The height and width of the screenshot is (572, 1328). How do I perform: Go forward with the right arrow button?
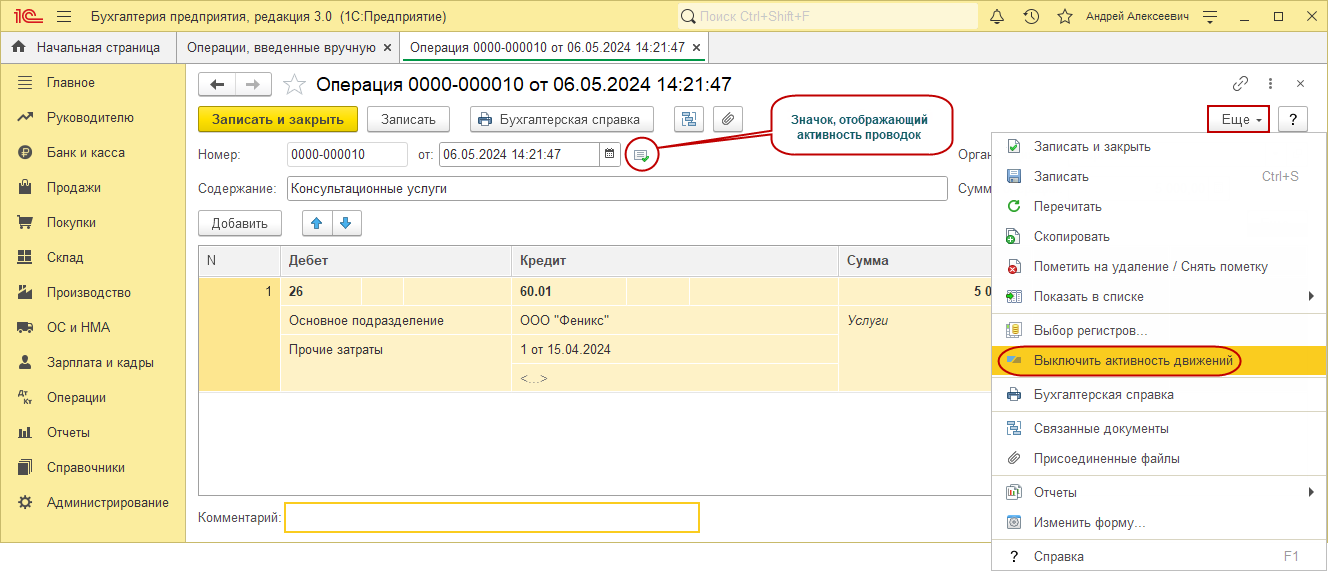coord(253,85)
